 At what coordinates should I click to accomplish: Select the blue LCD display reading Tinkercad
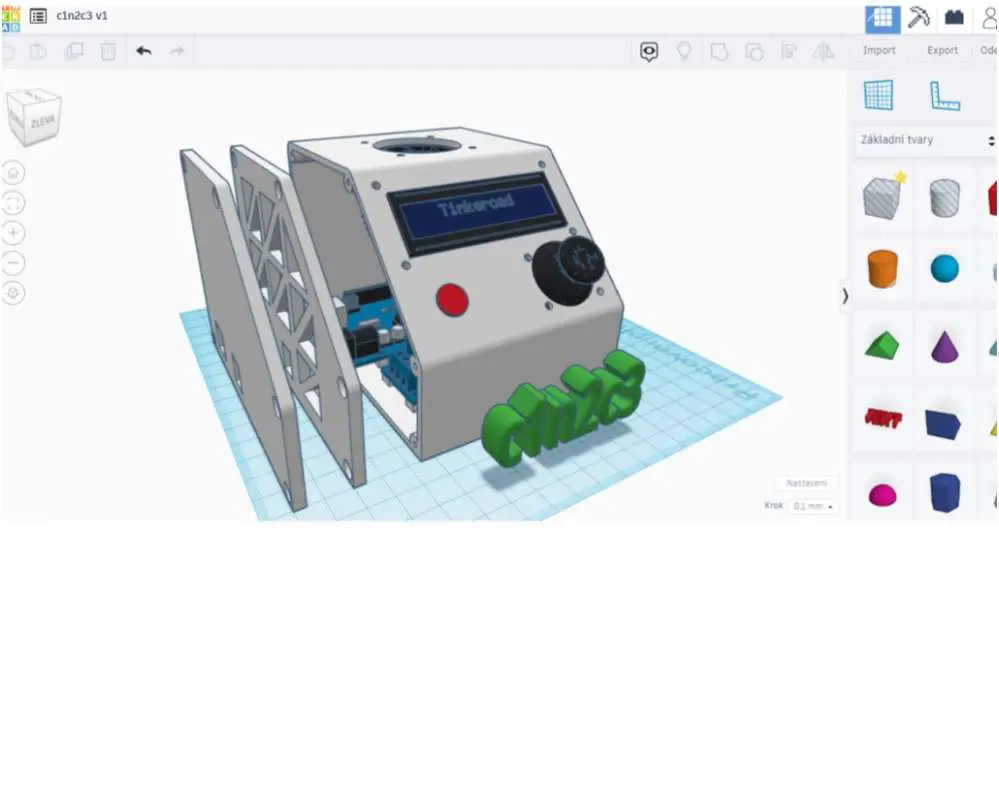click(478, 212)
